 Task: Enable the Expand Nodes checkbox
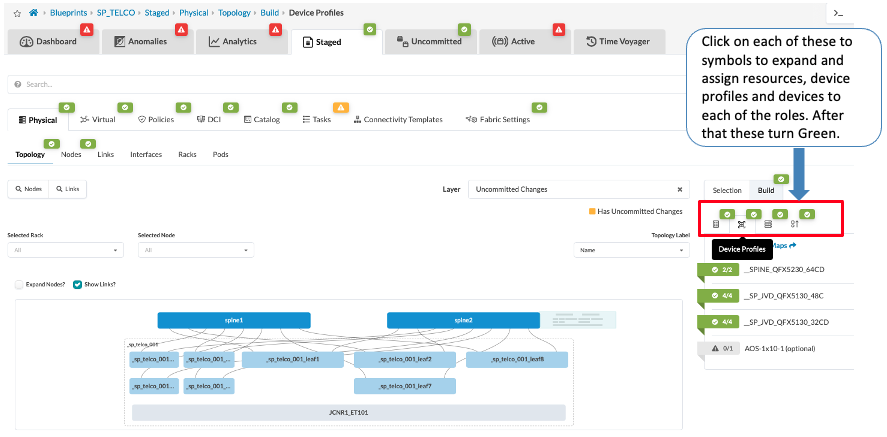(x=20, y=284)
